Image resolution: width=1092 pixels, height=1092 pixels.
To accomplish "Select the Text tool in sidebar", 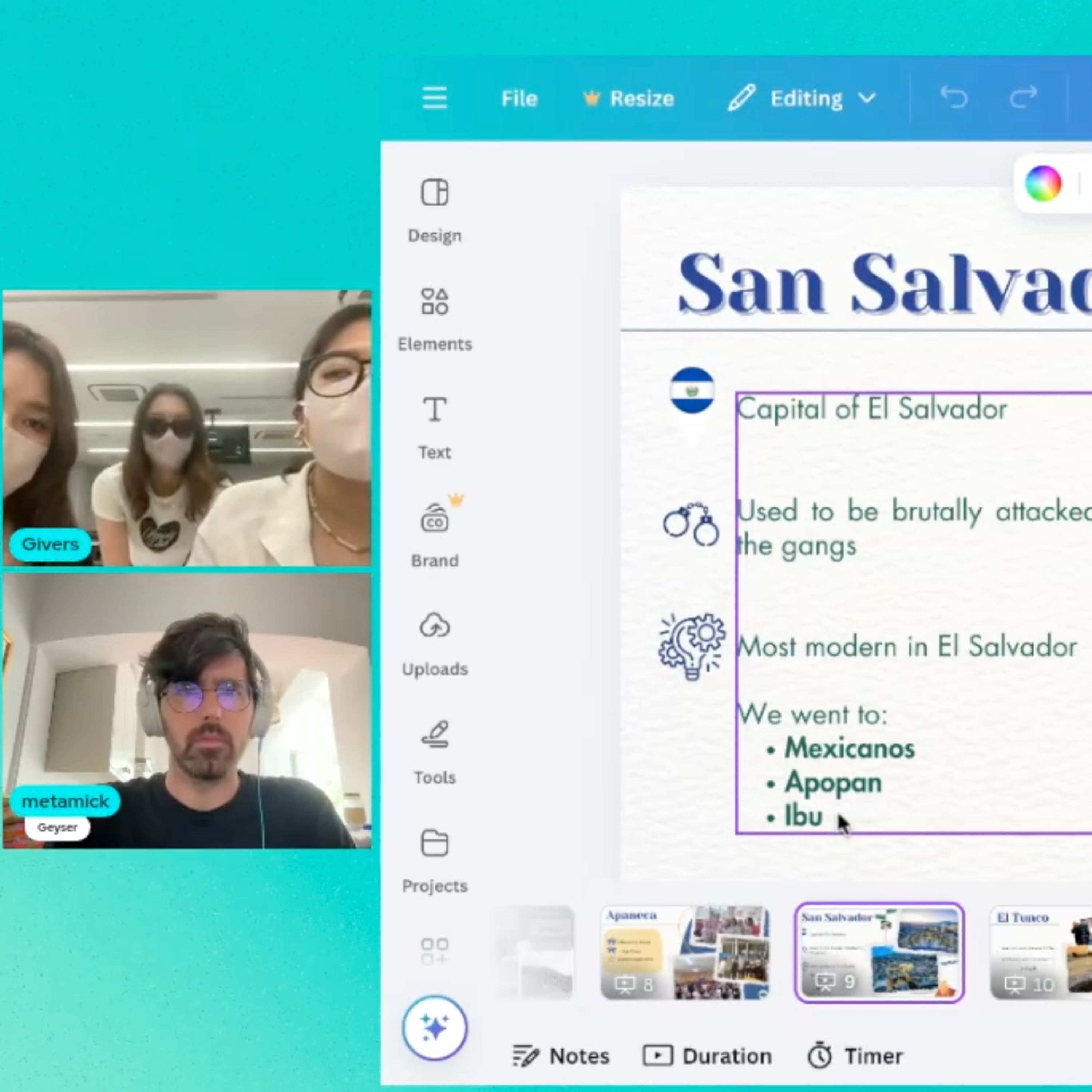I will [434, 426].
